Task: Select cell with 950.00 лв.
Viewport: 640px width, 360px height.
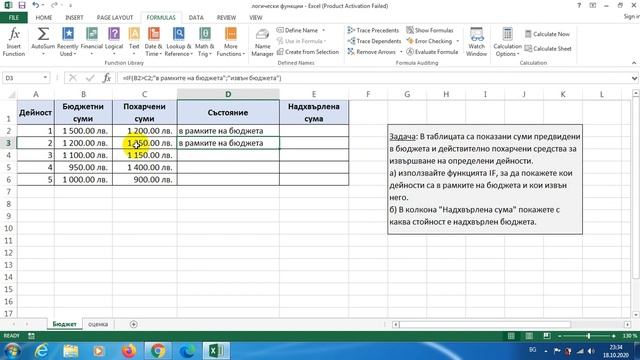Action: 83,167
